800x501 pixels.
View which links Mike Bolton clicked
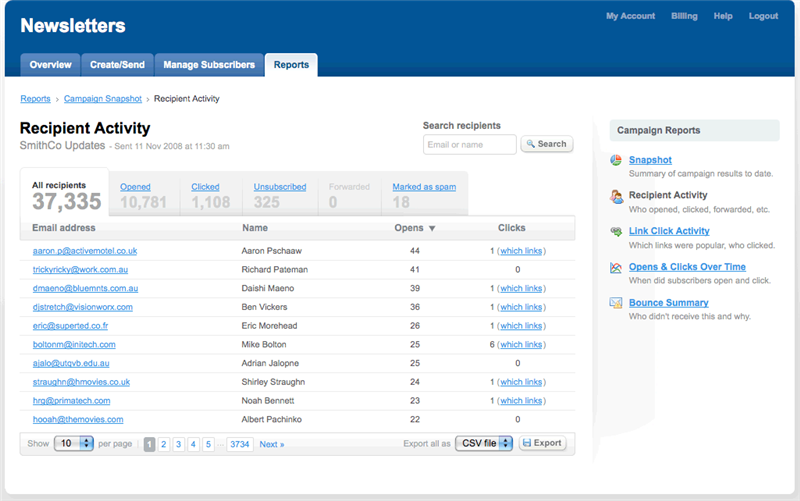pos(522,344)
